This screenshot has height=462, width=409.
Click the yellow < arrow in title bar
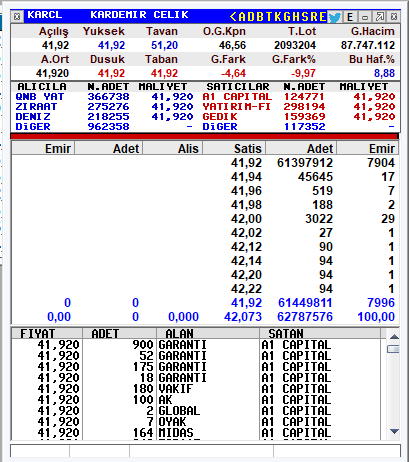click(x=233, y=17)
